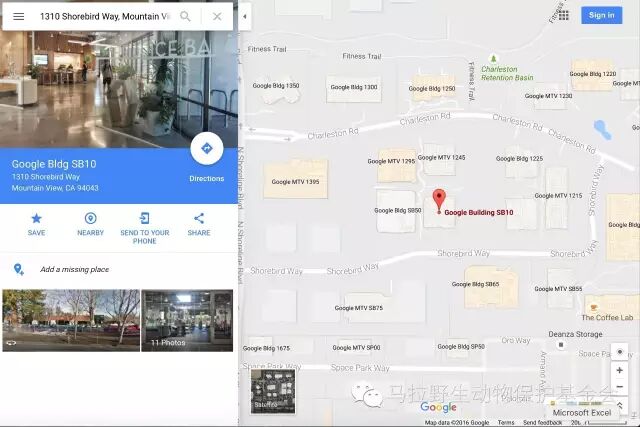Zoom out with the minus button

click(620, 387)
